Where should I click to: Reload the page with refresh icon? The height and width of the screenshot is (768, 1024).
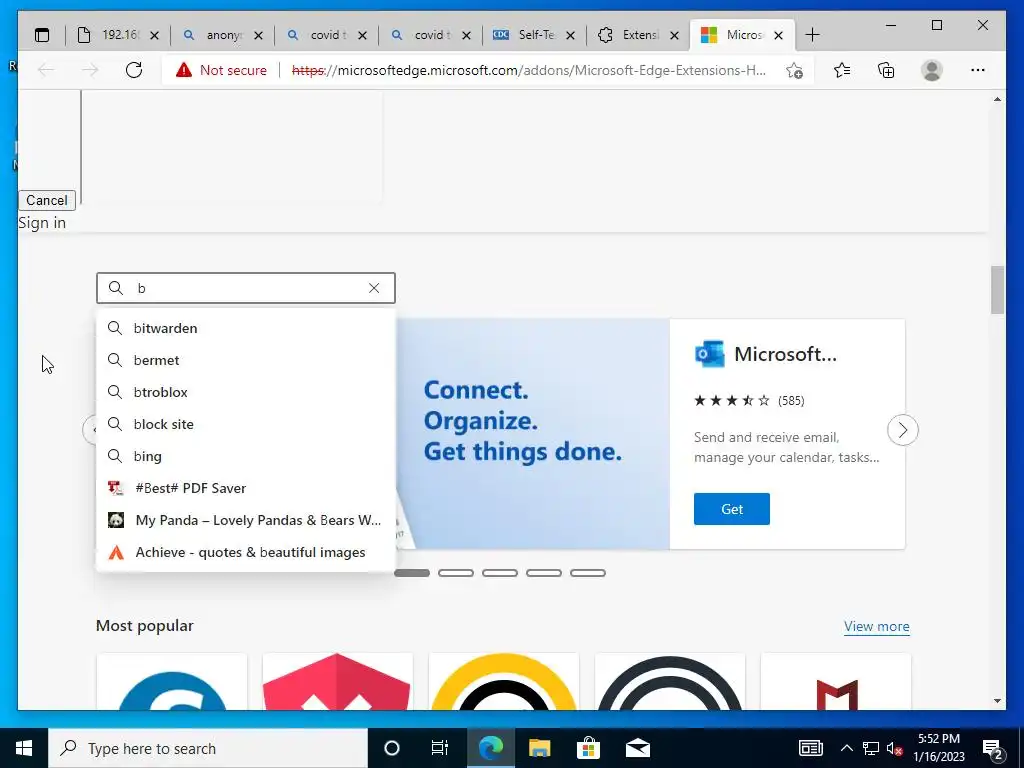tap(134, 70)
